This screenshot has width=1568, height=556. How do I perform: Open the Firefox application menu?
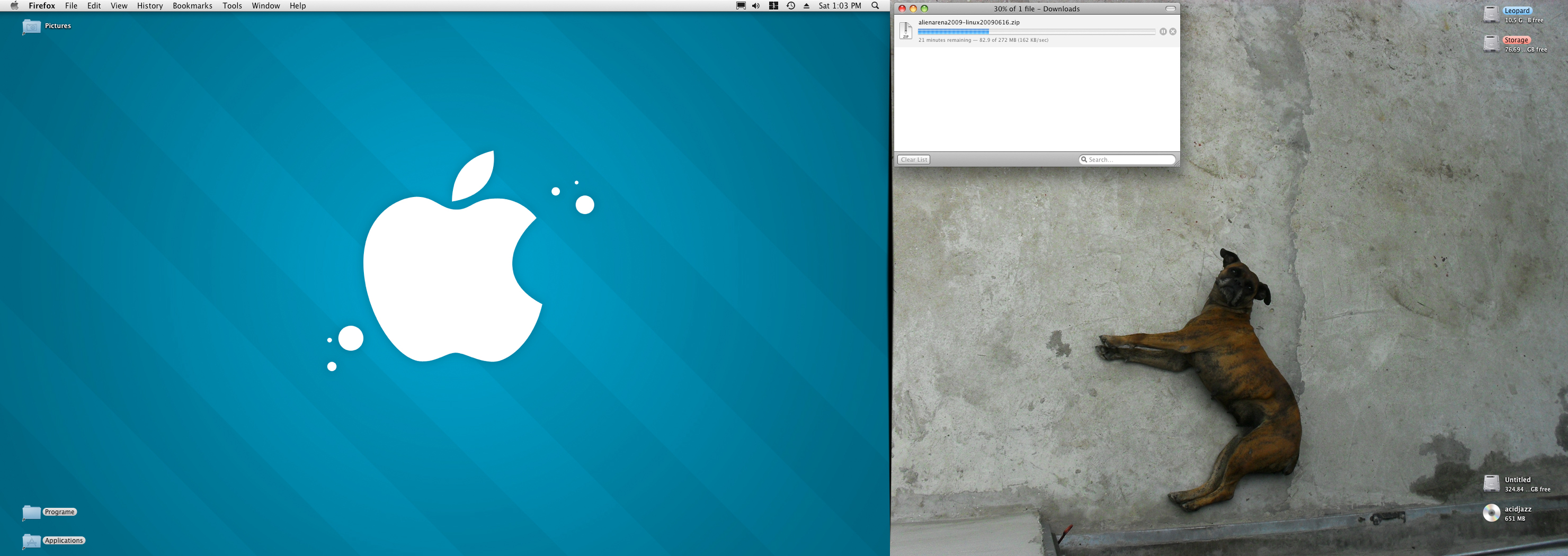pyautogui.click(x=42, y=5)
